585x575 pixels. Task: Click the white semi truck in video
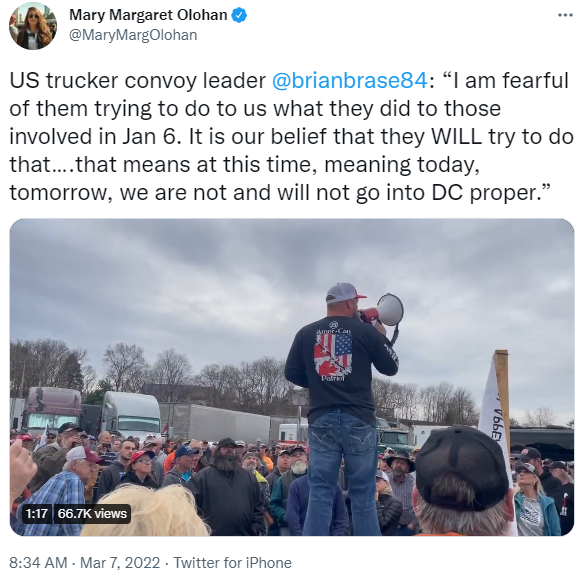coord(131,414)
